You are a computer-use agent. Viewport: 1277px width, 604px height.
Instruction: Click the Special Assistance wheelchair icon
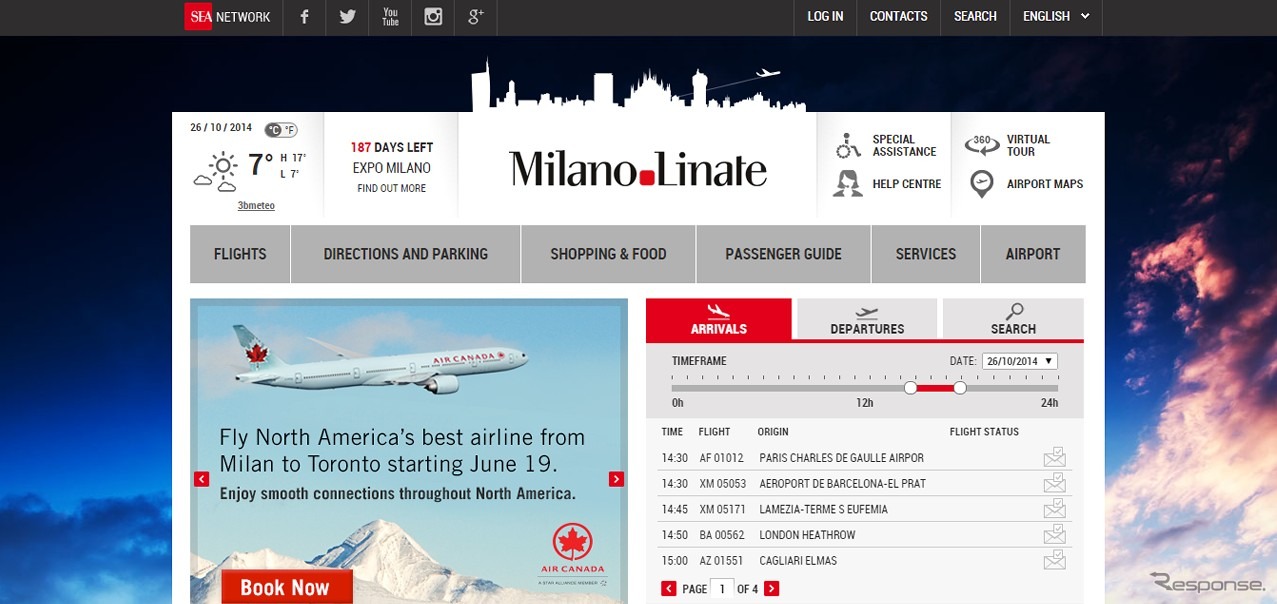coord(849,146)
